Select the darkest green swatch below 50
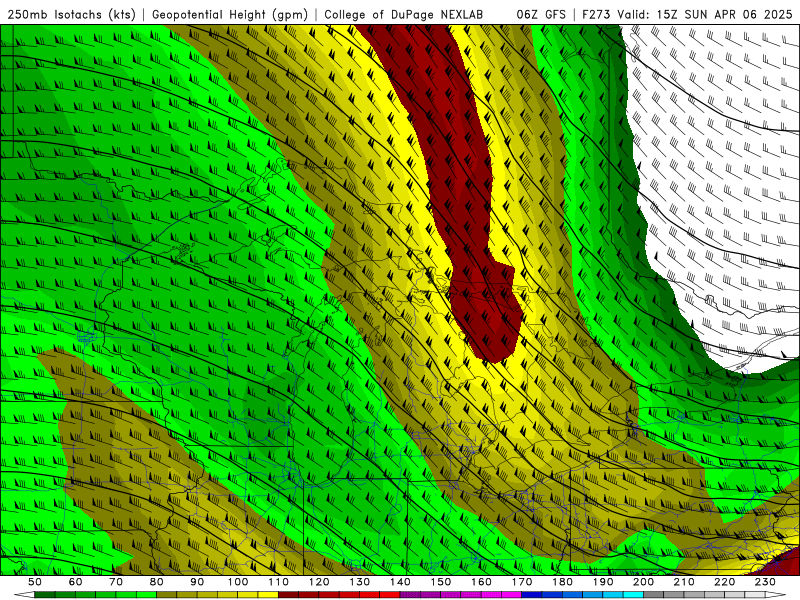The height and width of the screenshot is (600, 800). (45, 594)
